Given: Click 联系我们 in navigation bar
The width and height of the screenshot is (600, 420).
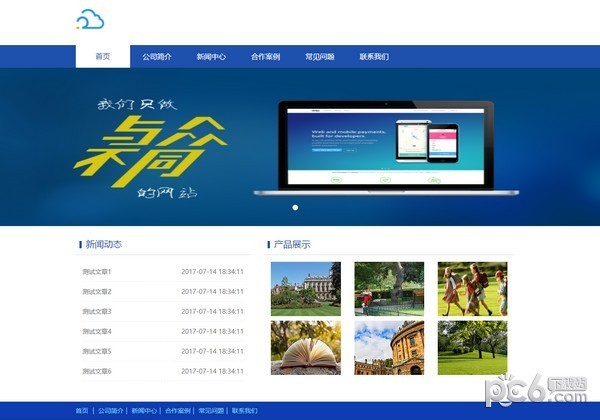Looking at the screenshot, I should 374,57.
